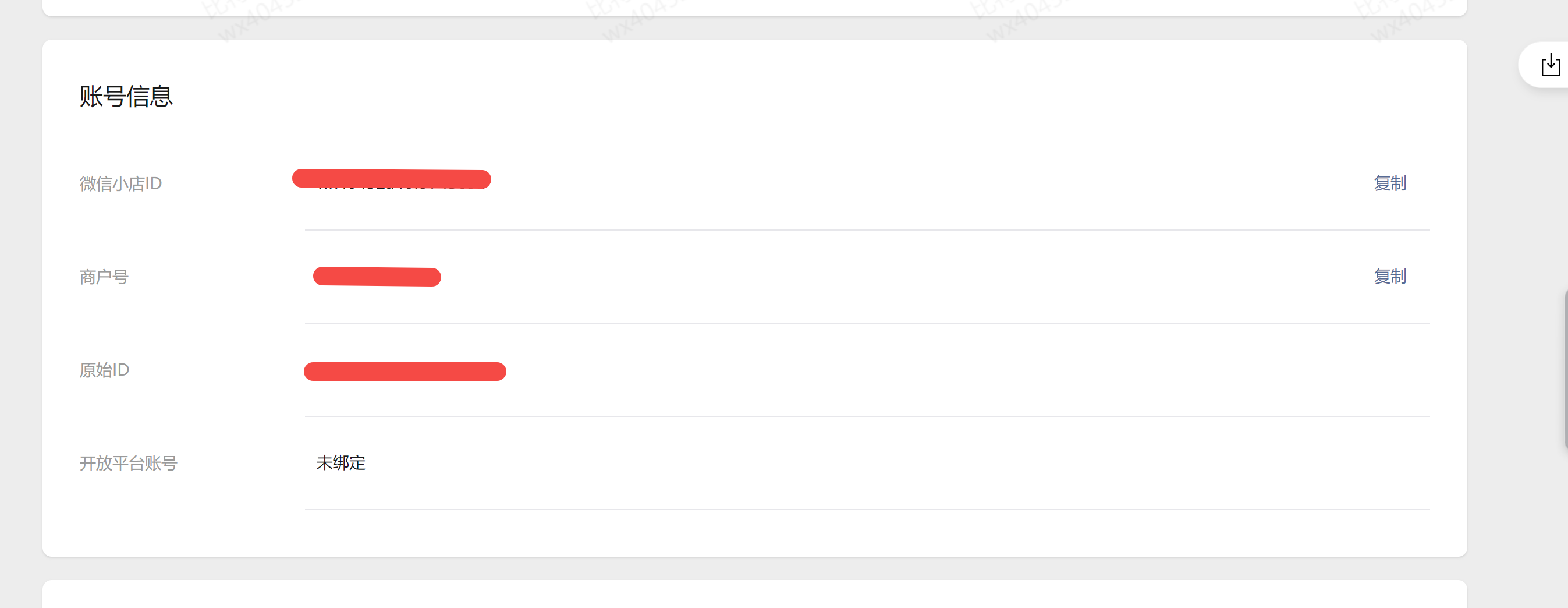This screenshot has height=608, width=1568.
Task: Click divider line under 开放平台账号 row
Action: [867, 510]
